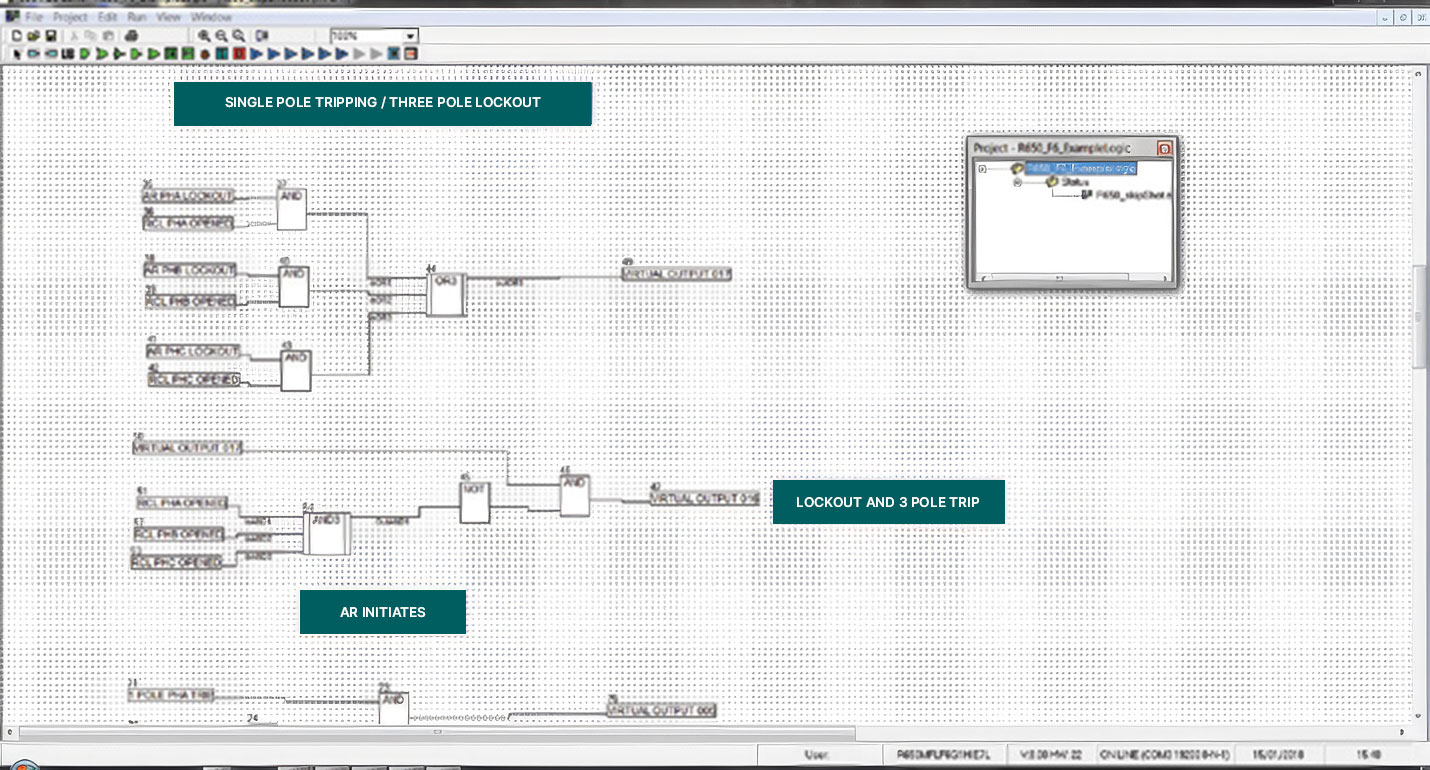Image resolution: width=1430 pixels, height=770 pixels.
Task: Click the Print icon
Action: tap(131, 36)
